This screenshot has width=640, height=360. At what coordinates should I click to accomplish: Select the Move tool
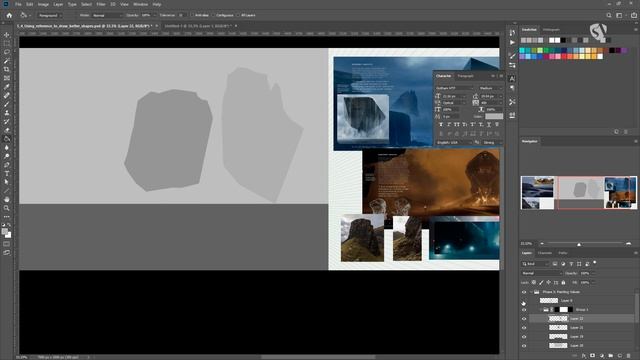pyautogui.click(x=7, y=35)
